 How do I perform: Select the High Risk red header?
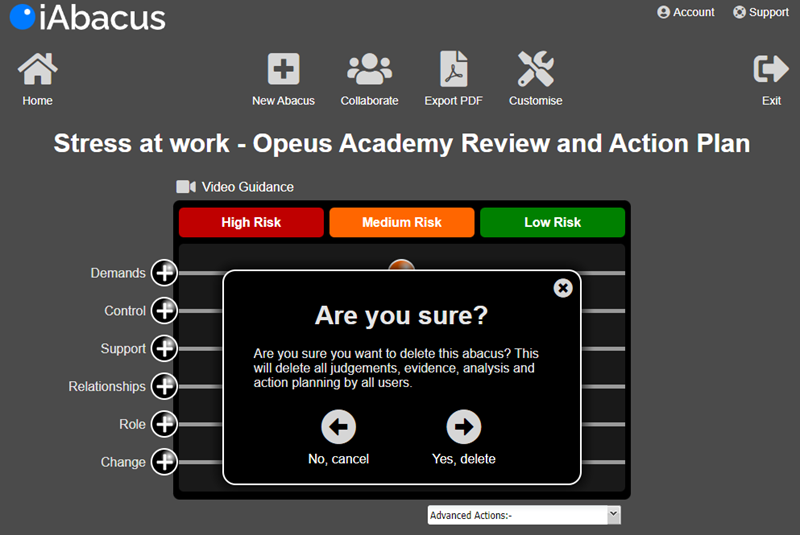(x=251, y=222)
